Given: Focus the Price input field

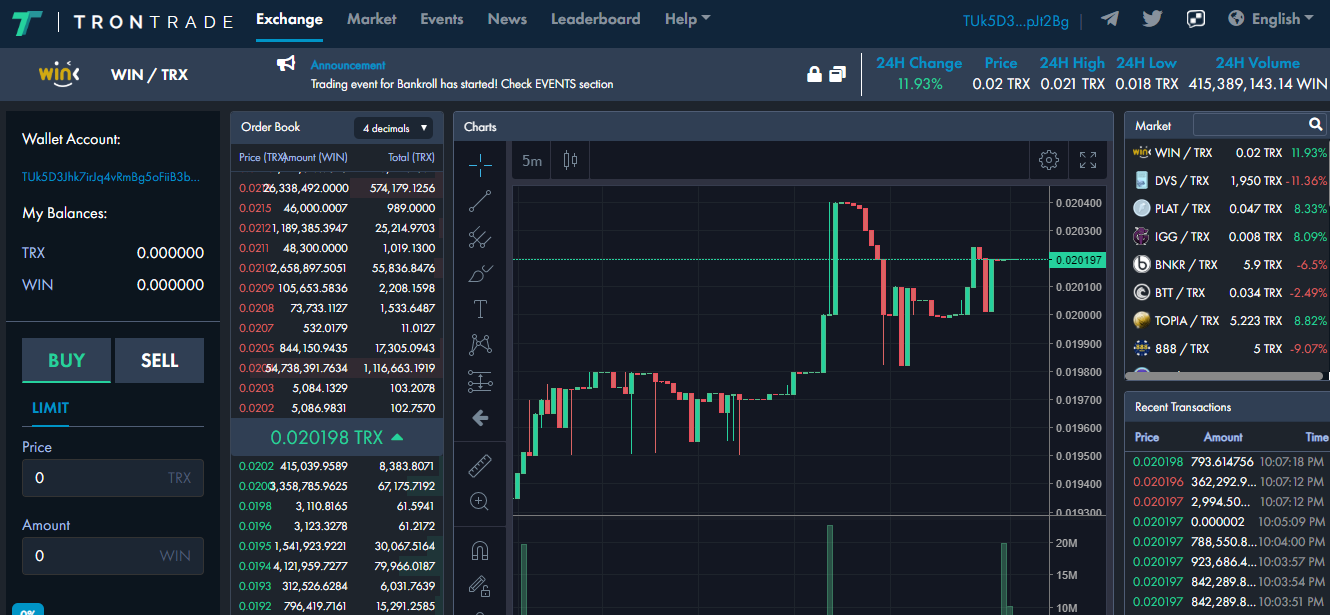Looking at the screenshot, I should (x=113, y=478).
